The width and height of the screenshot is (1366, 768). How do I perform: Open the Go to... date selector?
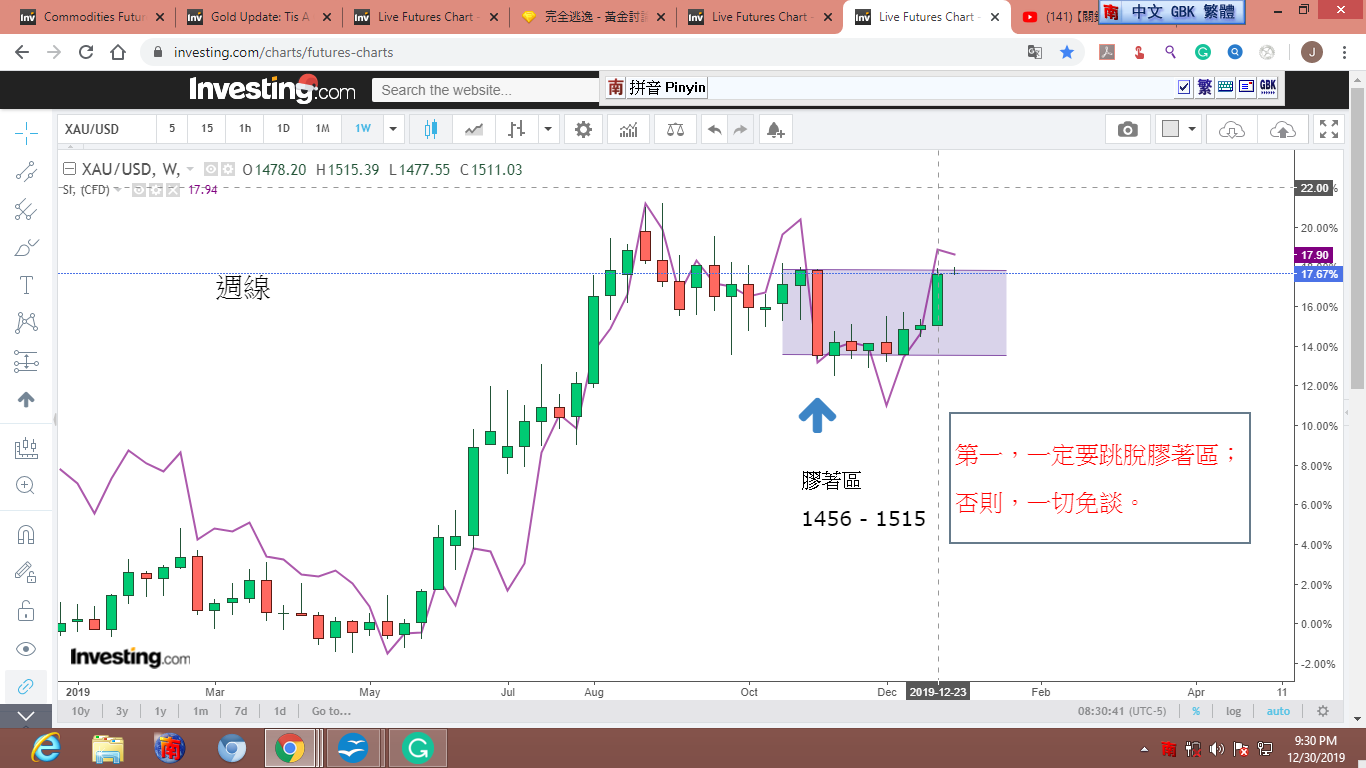click(x=331, y=711)
